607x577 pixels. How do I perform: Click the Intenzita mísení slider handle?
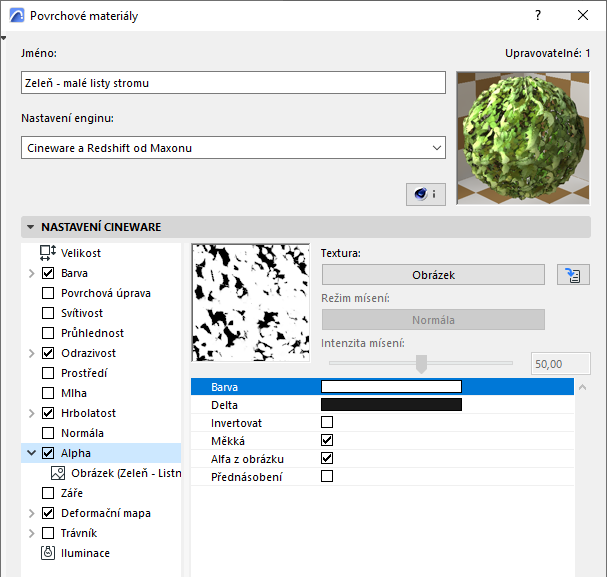pos(421,364)
